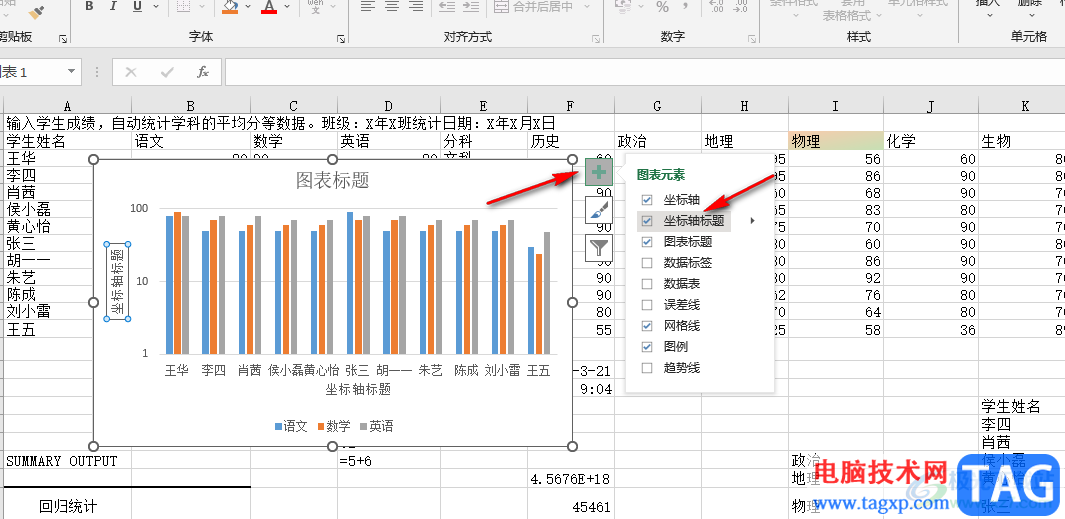
Task: Click 英语 legend entry
Action: coord(376,427)
